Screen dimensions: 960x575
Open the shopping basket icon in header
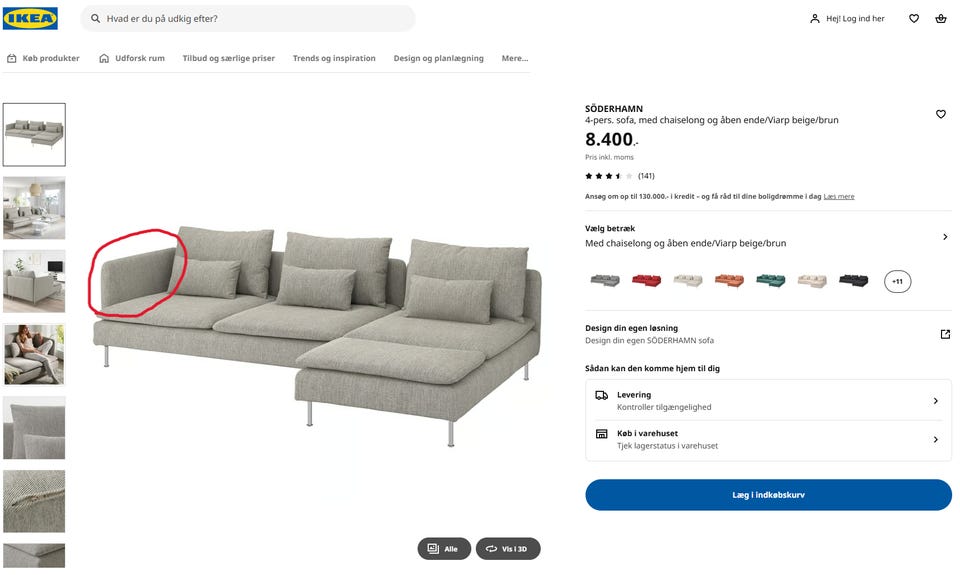[940, 18]
